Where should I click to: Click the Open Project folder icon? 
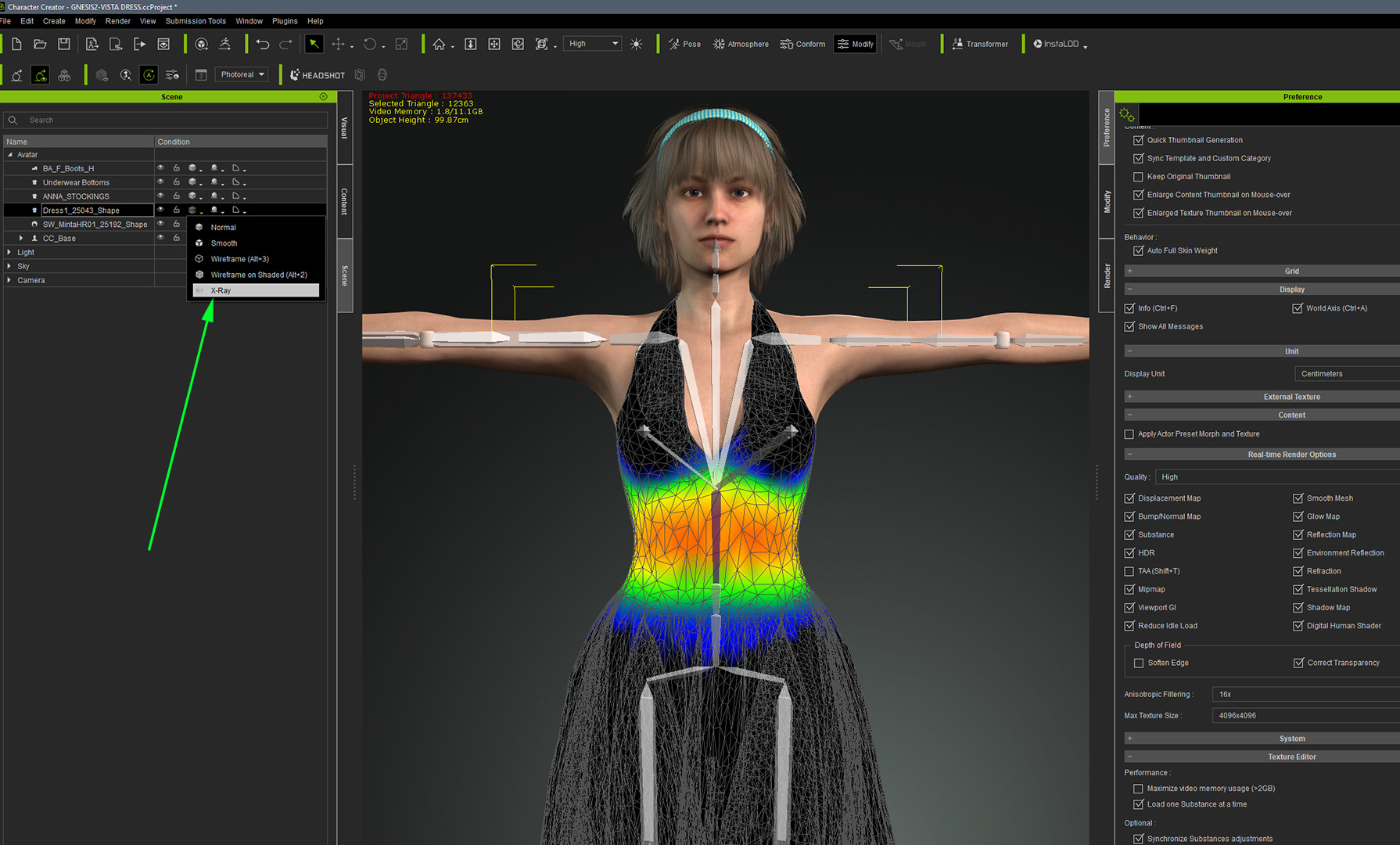pyautogui.click(x=40, y=44)
